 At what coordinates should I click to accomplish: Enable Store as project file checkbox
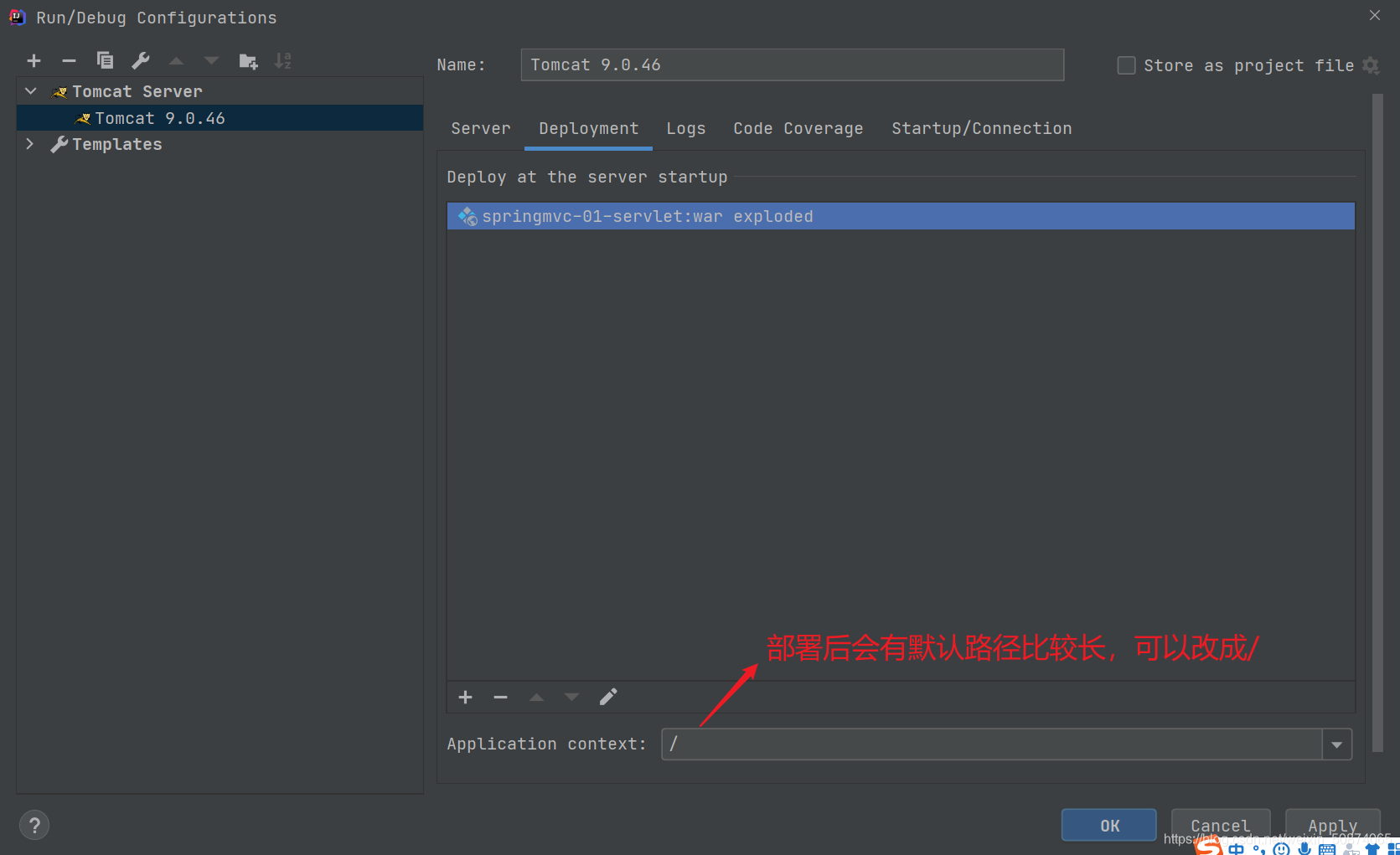[x=1126, y=65]
